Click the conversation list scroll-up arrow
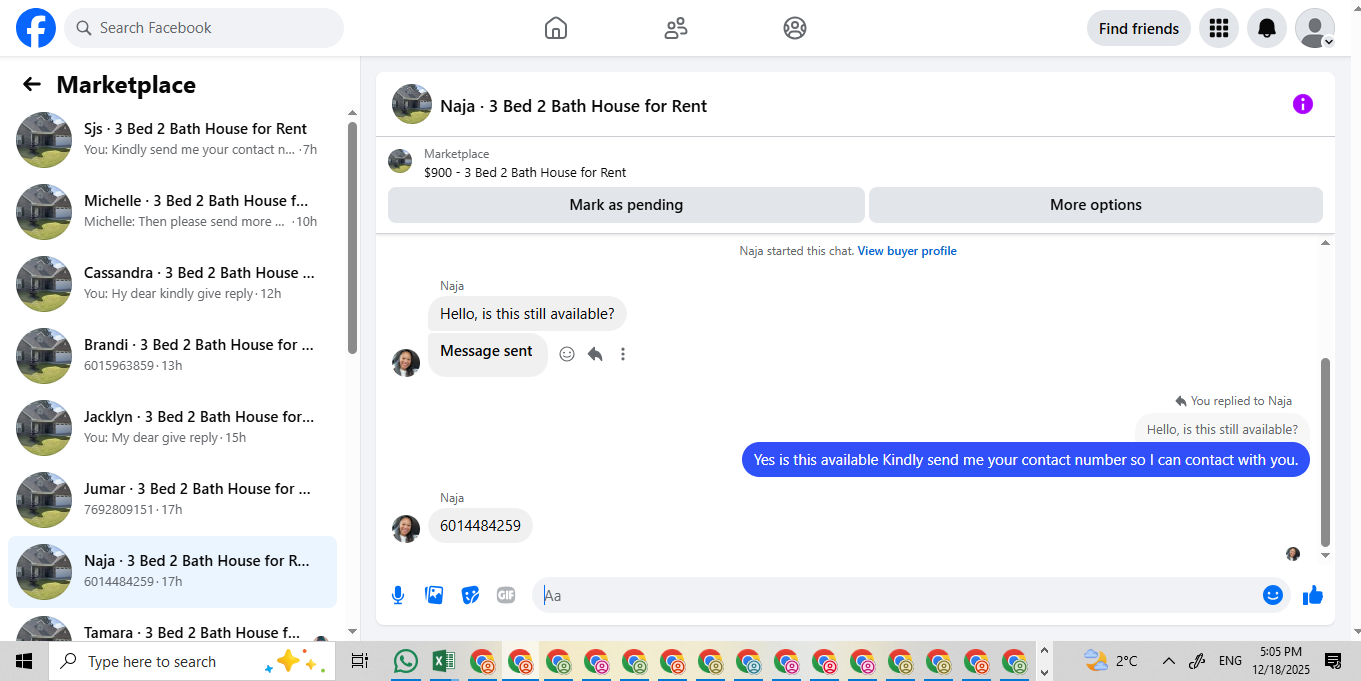The width and height of the screenshot is (1361, 681). [352, 112]
